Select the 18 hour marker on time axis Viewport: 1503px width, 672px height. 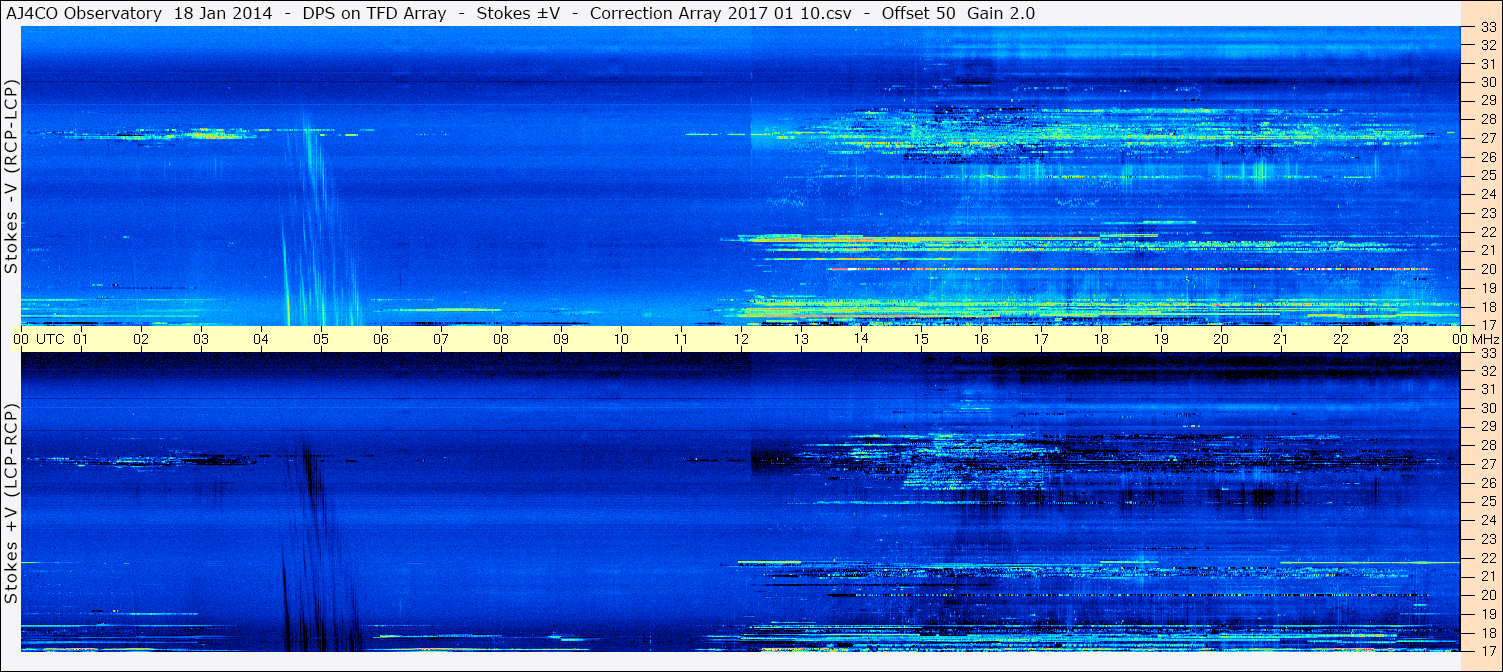pos(1101,339)
